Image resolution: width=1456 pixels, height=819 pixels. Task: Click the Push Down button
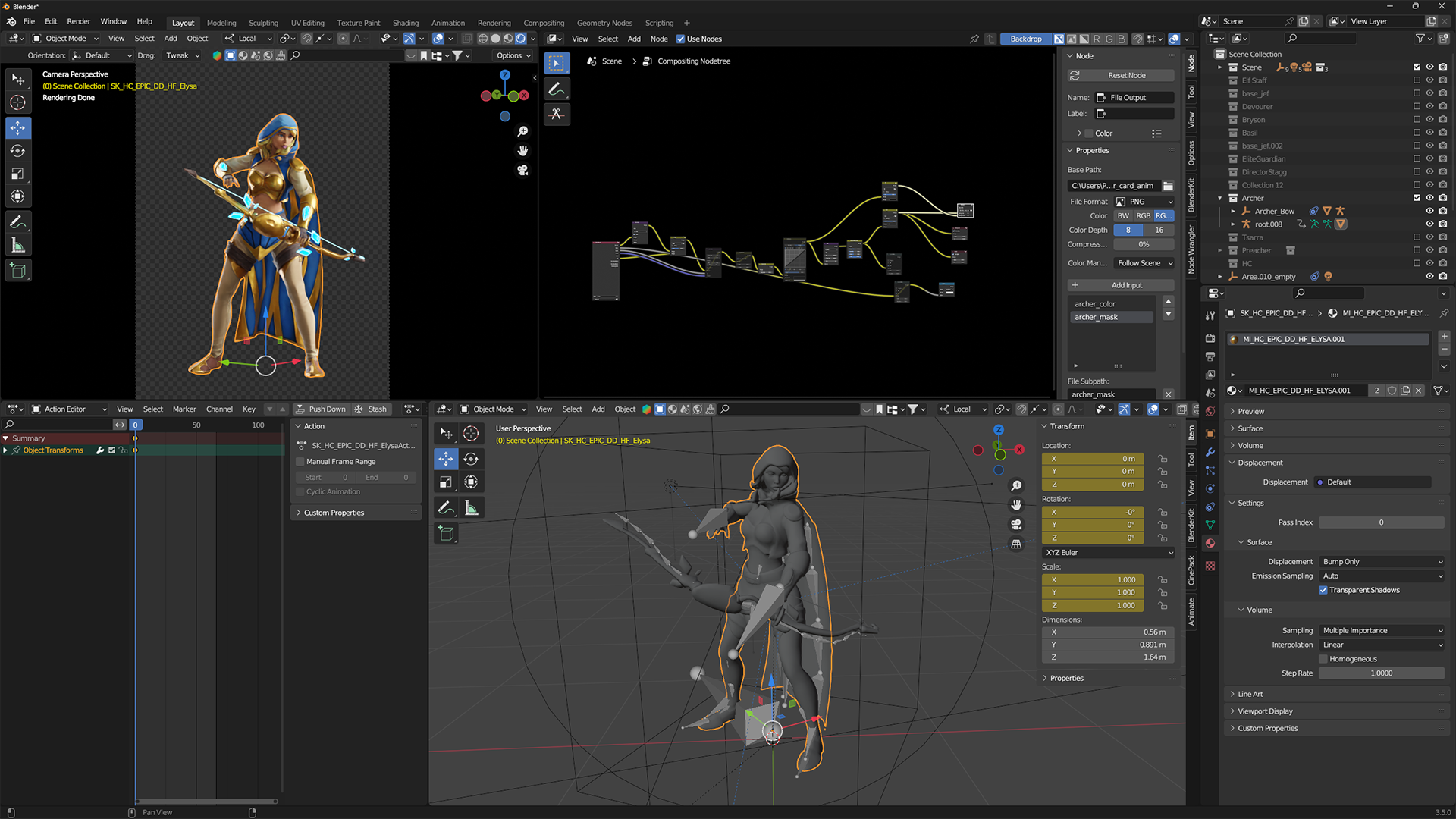[321, 409]
